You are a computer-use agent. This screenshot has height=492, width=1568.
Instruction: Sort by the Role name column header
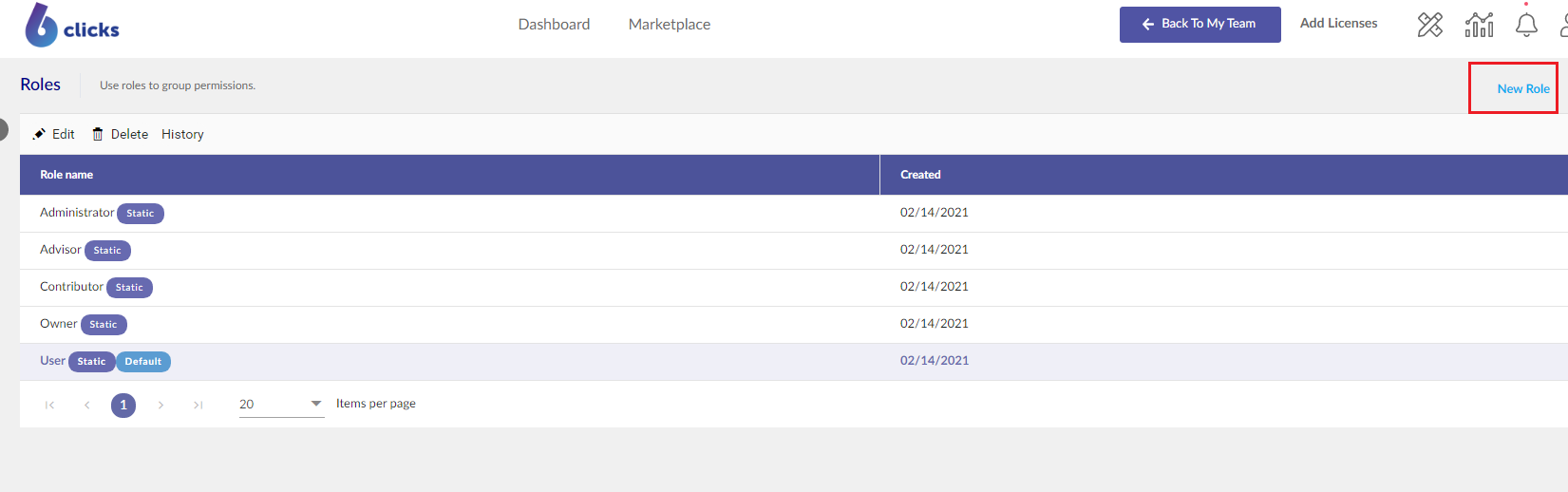tap(66, 175)
